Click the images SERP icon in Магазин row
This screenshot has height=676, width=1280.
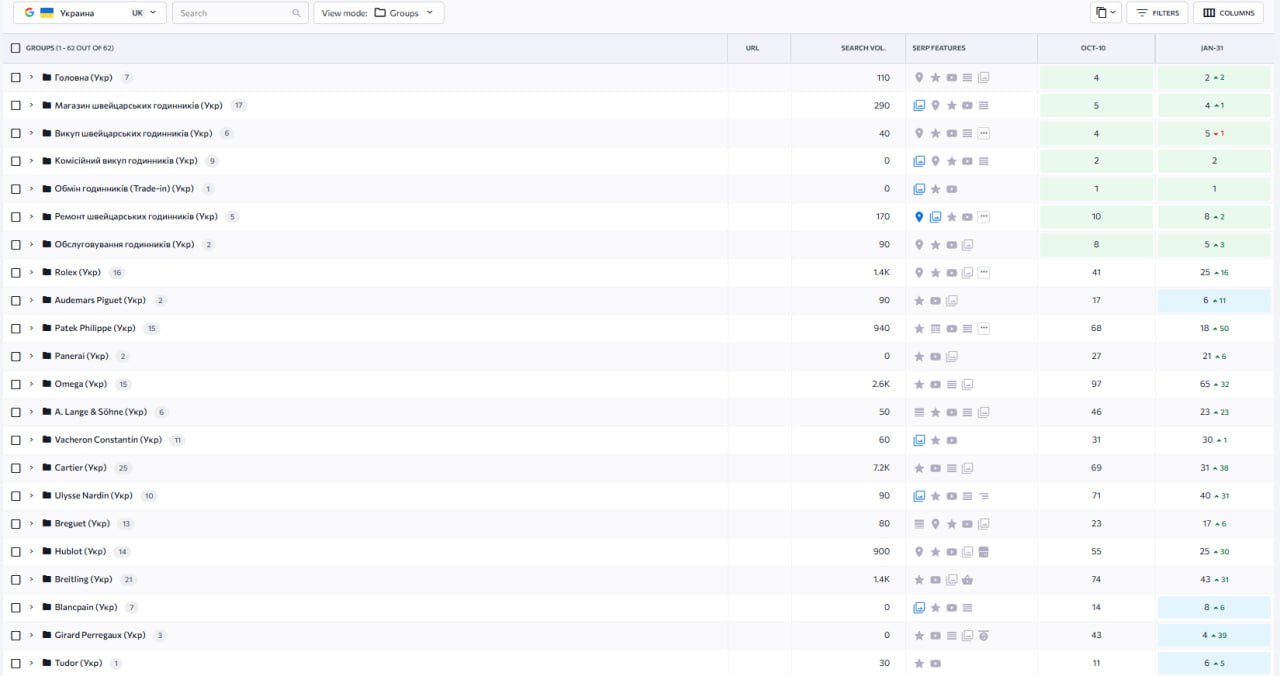point(919,105)
